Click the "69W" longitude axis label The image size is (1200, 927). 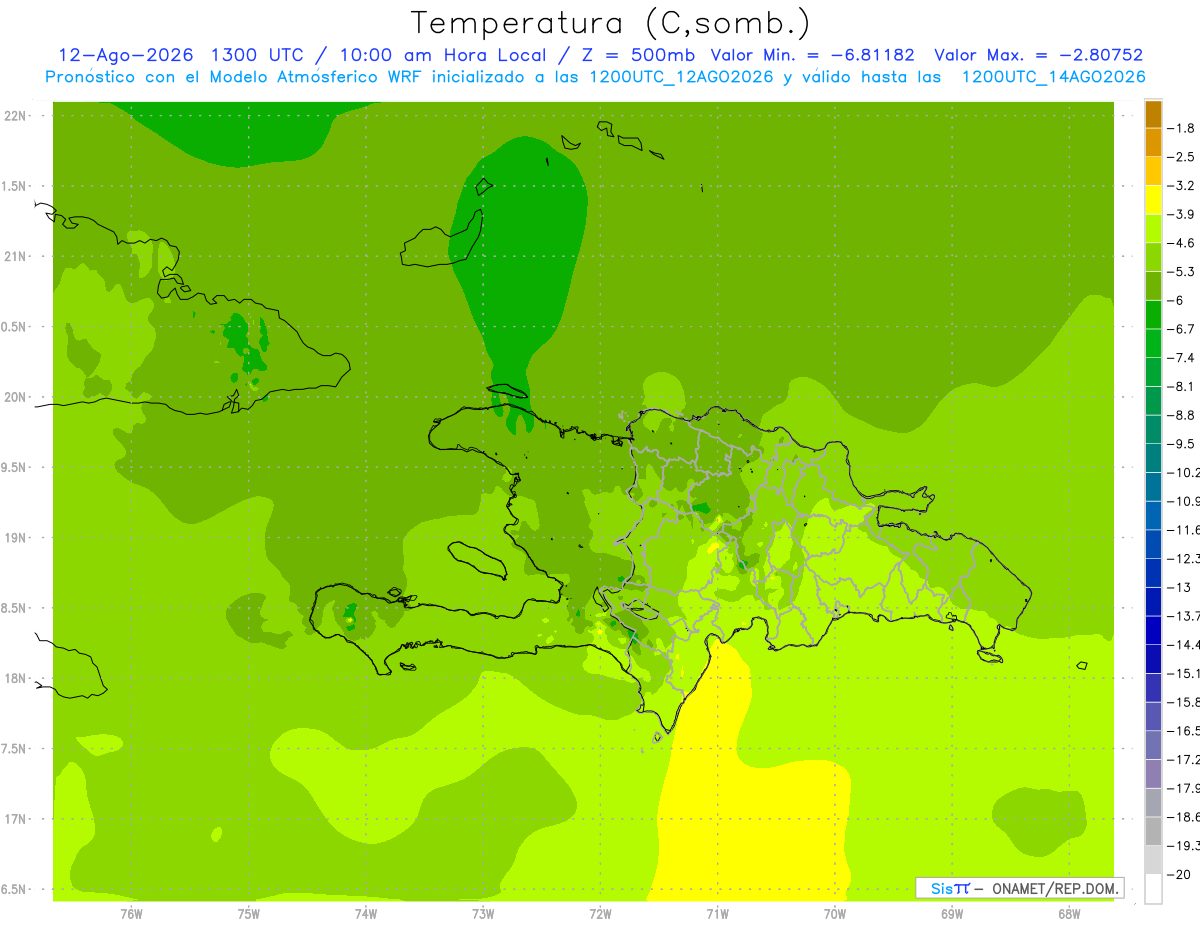tap(952, 914)
